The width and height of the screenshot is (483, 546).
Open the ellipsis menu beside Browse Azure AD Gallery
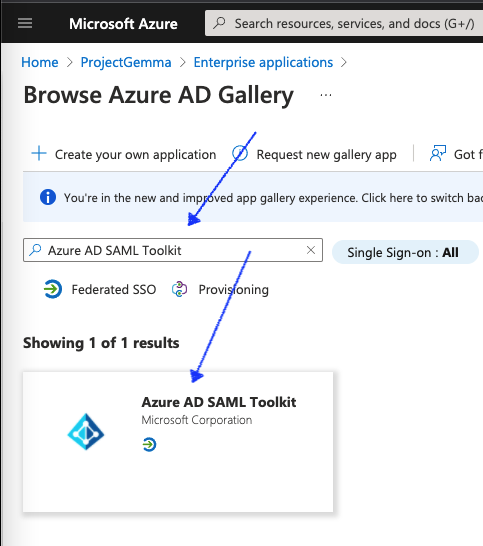pos(326,95)
